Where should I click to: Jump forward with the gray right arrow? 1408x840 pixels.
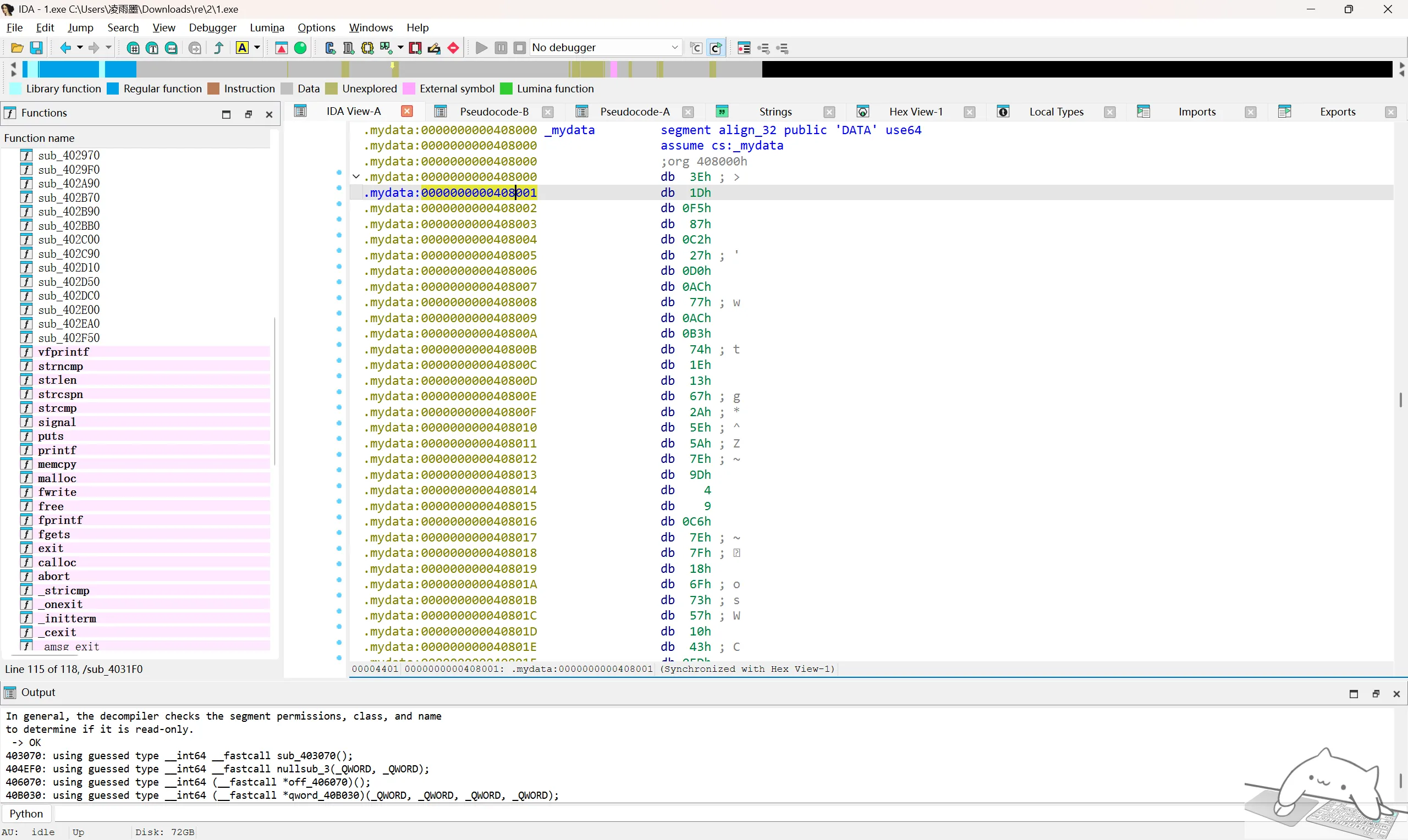94,48
